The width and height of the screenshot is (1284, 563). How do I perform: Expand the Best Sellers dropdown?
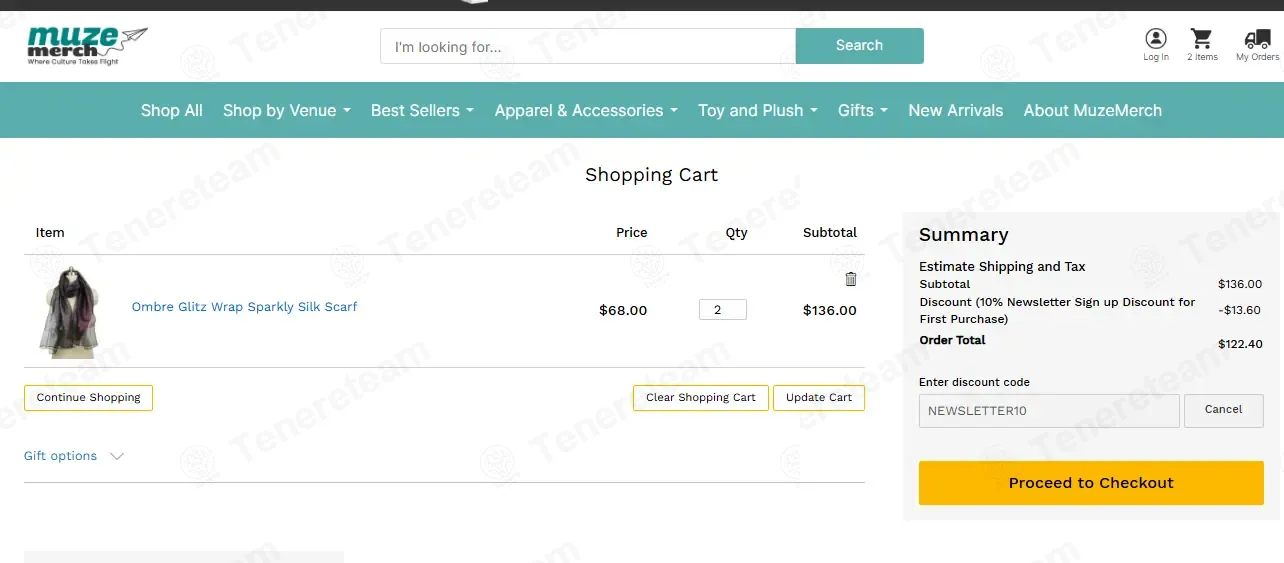[422, 110]
